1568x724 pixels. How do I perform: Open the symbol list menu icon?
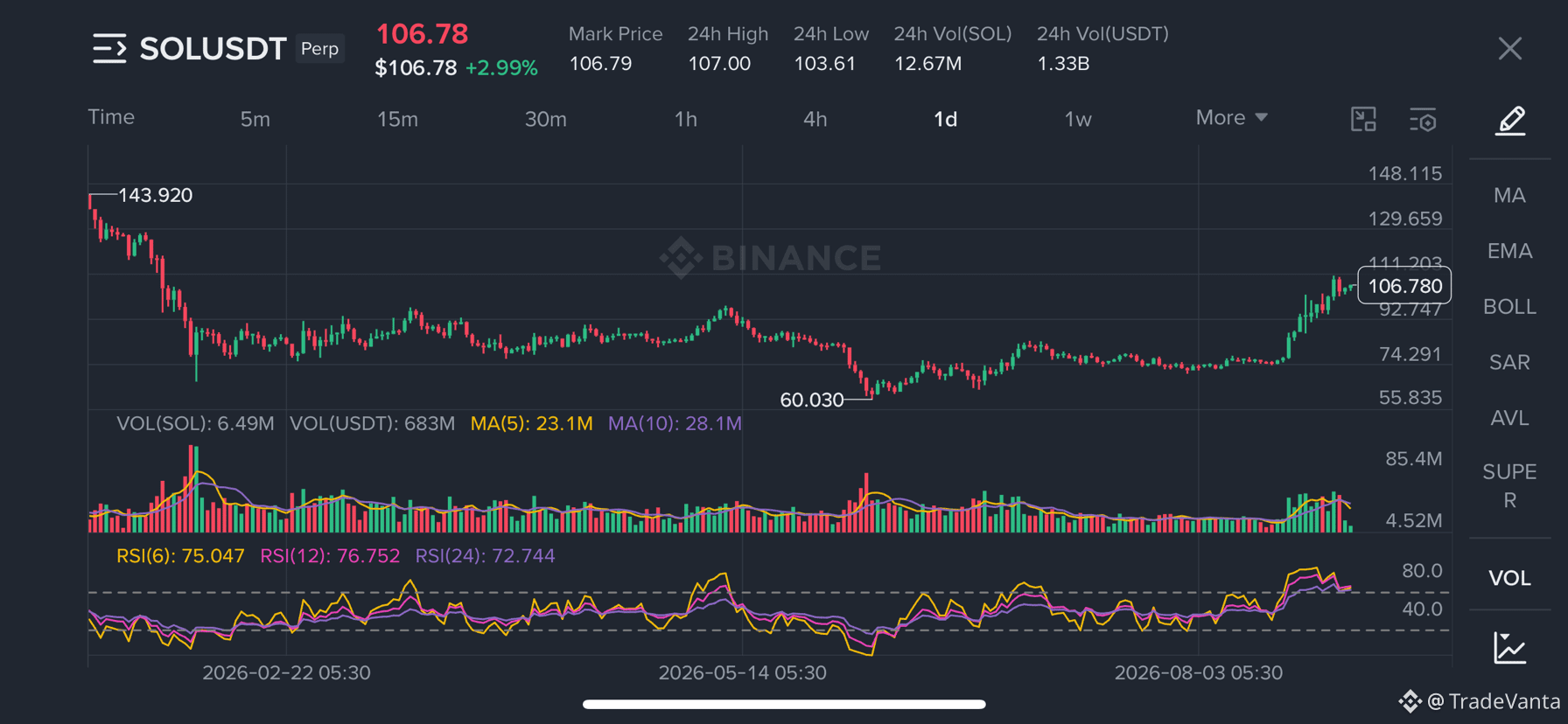click(109, 48)
